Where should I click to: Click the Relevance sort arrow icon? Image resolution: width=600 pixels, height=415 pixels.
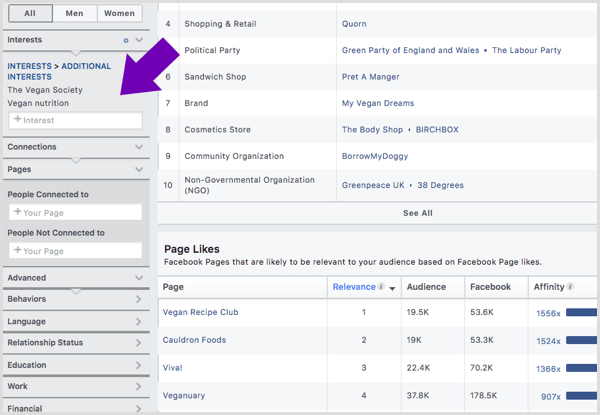tap(392, 289)
